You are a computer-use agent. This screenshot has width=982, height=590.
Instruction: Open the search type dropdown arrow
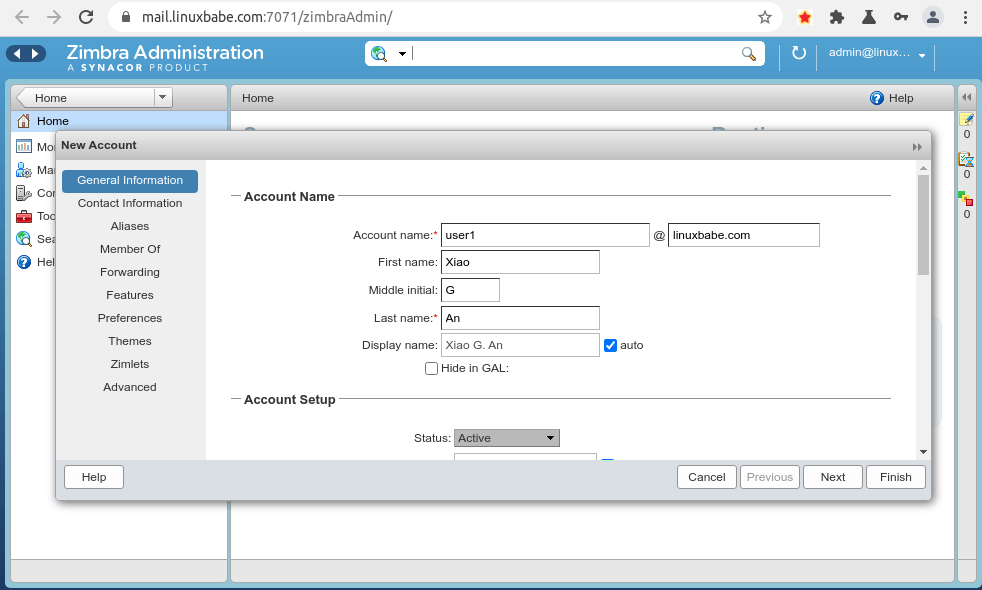[x=402, y=54]
